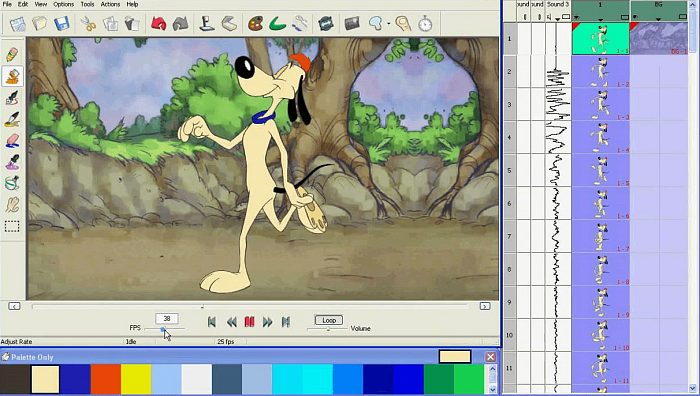Open the Edit menu
This screenshot has height=396, width=700.
tap(23, 4)
